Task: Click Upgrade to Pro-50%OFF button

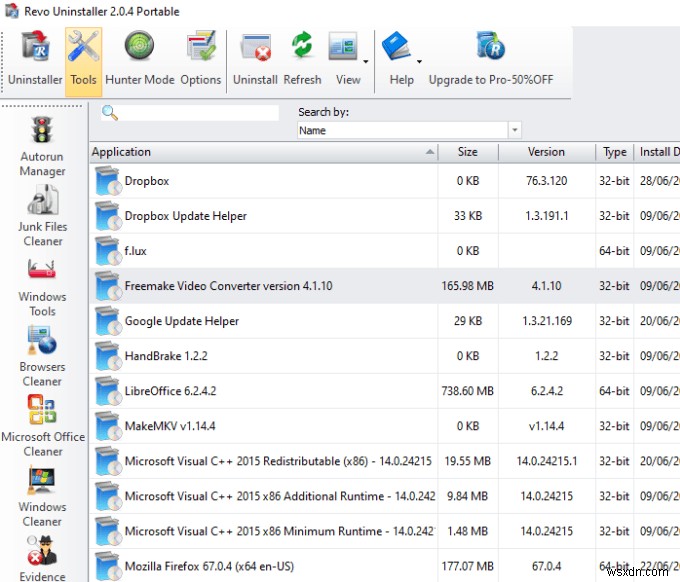Action: [x=490, y=58]
